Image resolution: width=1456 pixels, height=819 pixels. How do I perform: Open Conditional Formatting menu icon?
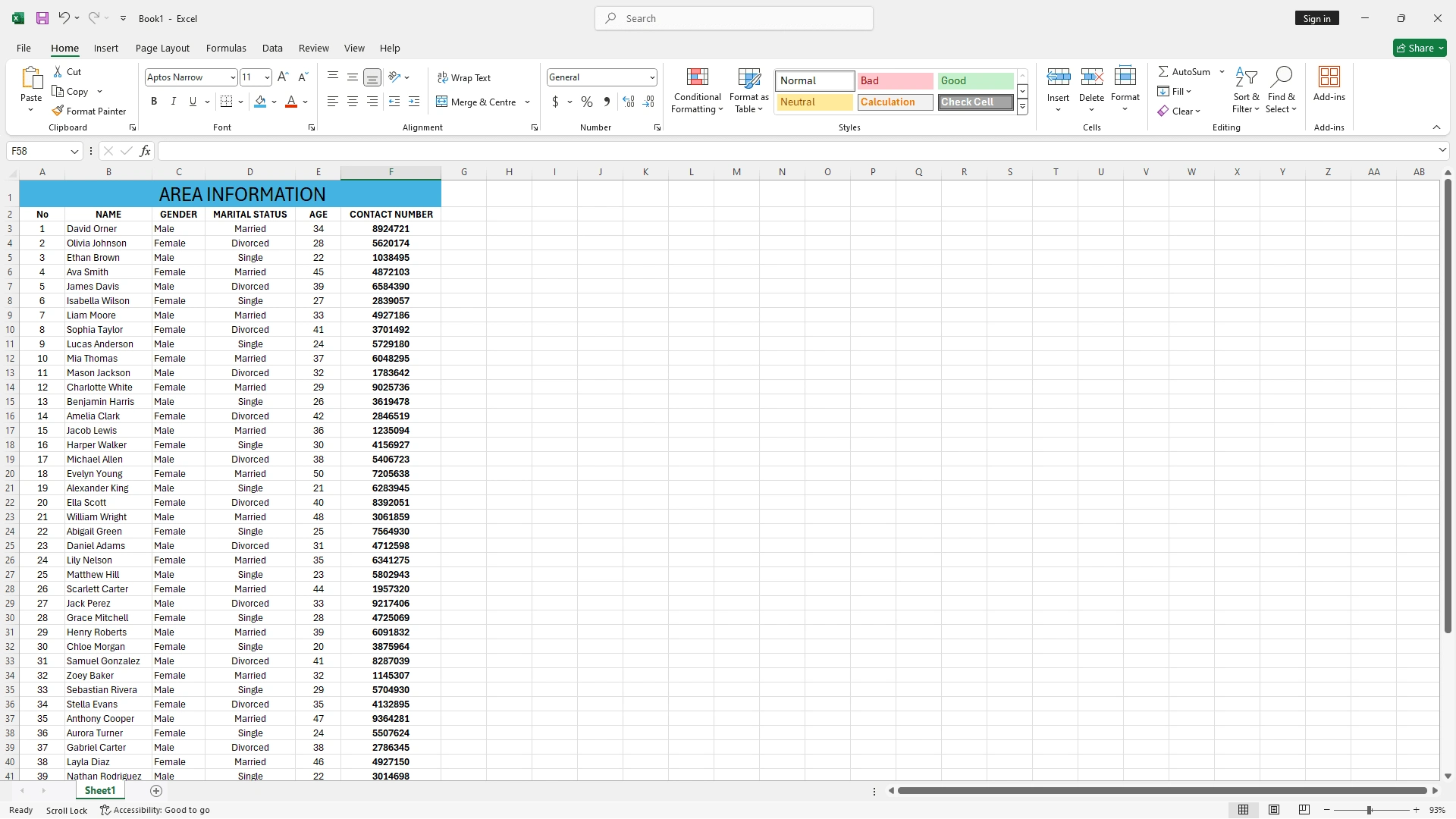(697, 77)
